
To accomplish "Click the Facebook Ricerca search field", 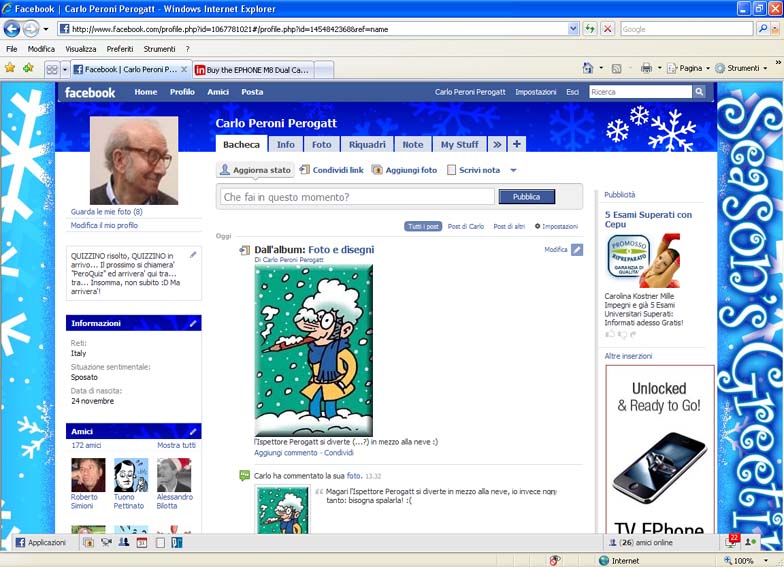I will tap(640, 92).
